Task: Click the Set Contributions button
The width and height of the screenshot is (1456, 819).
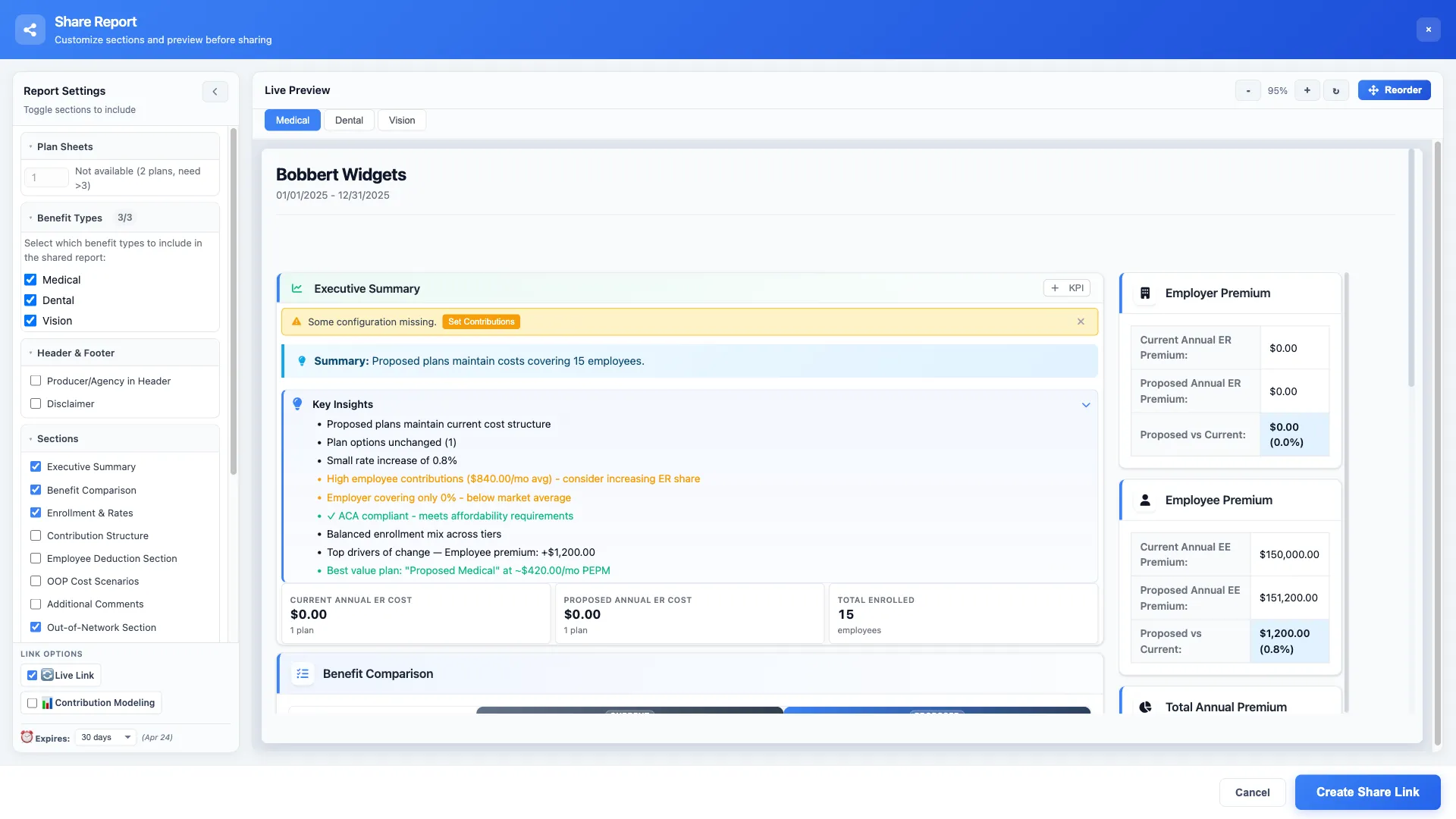Action: (x=481, y=322)
